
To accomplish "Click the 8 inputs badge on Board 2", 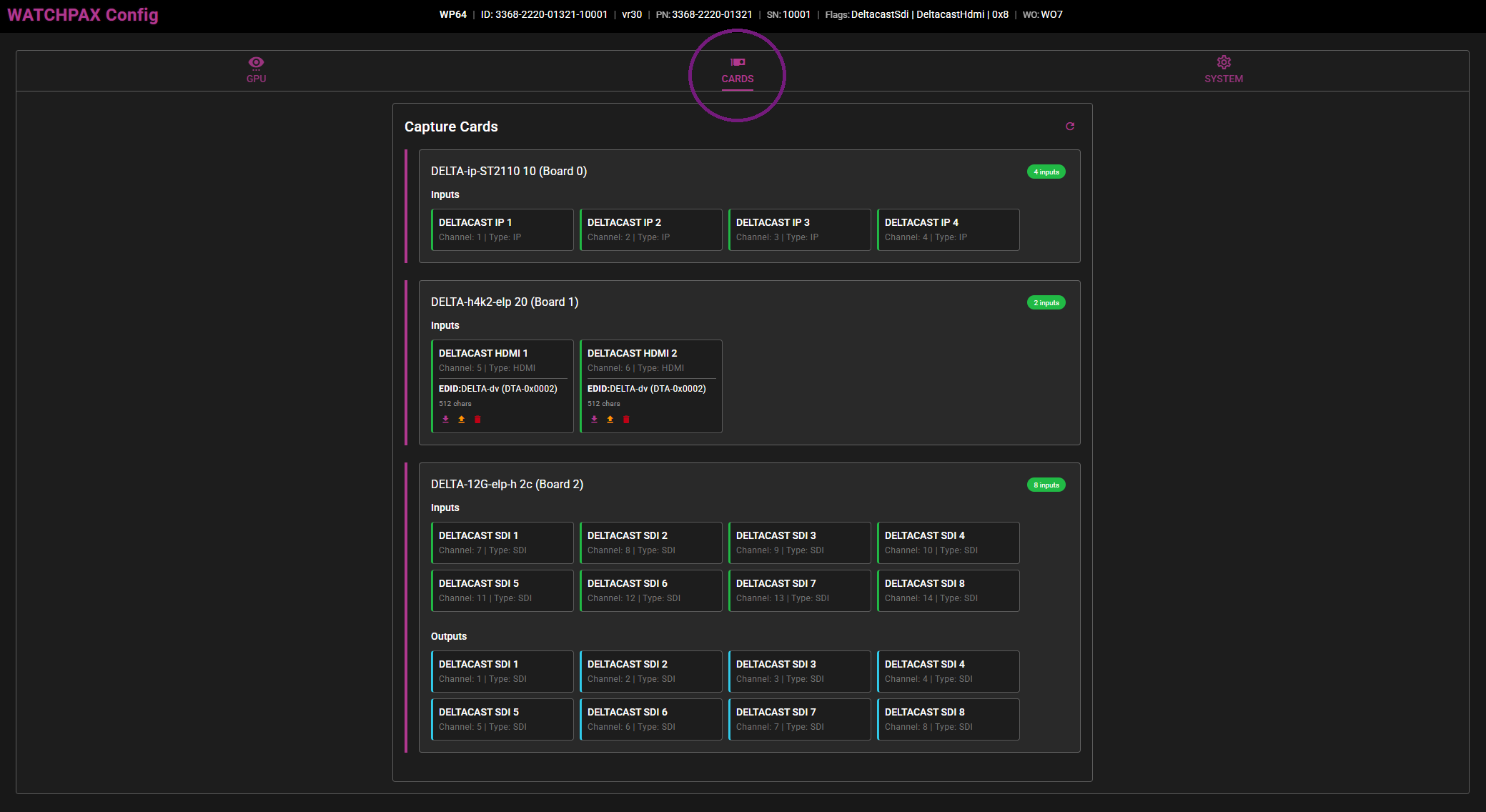I will pos(1046,485).
